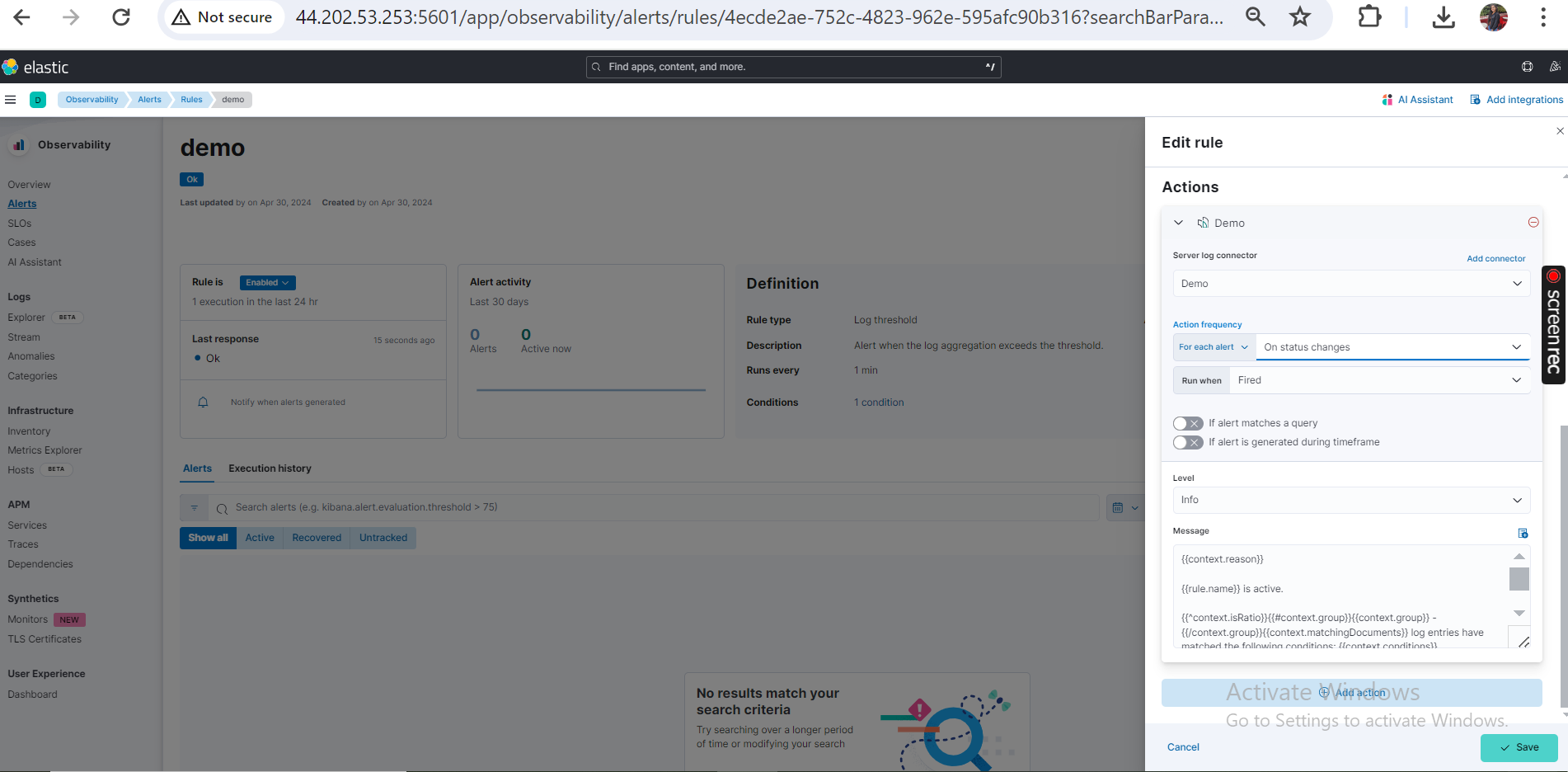This screenshot has width=1568, height=772.
Task: Switch to the Execution history tab
Action: [x=270, y=468]
